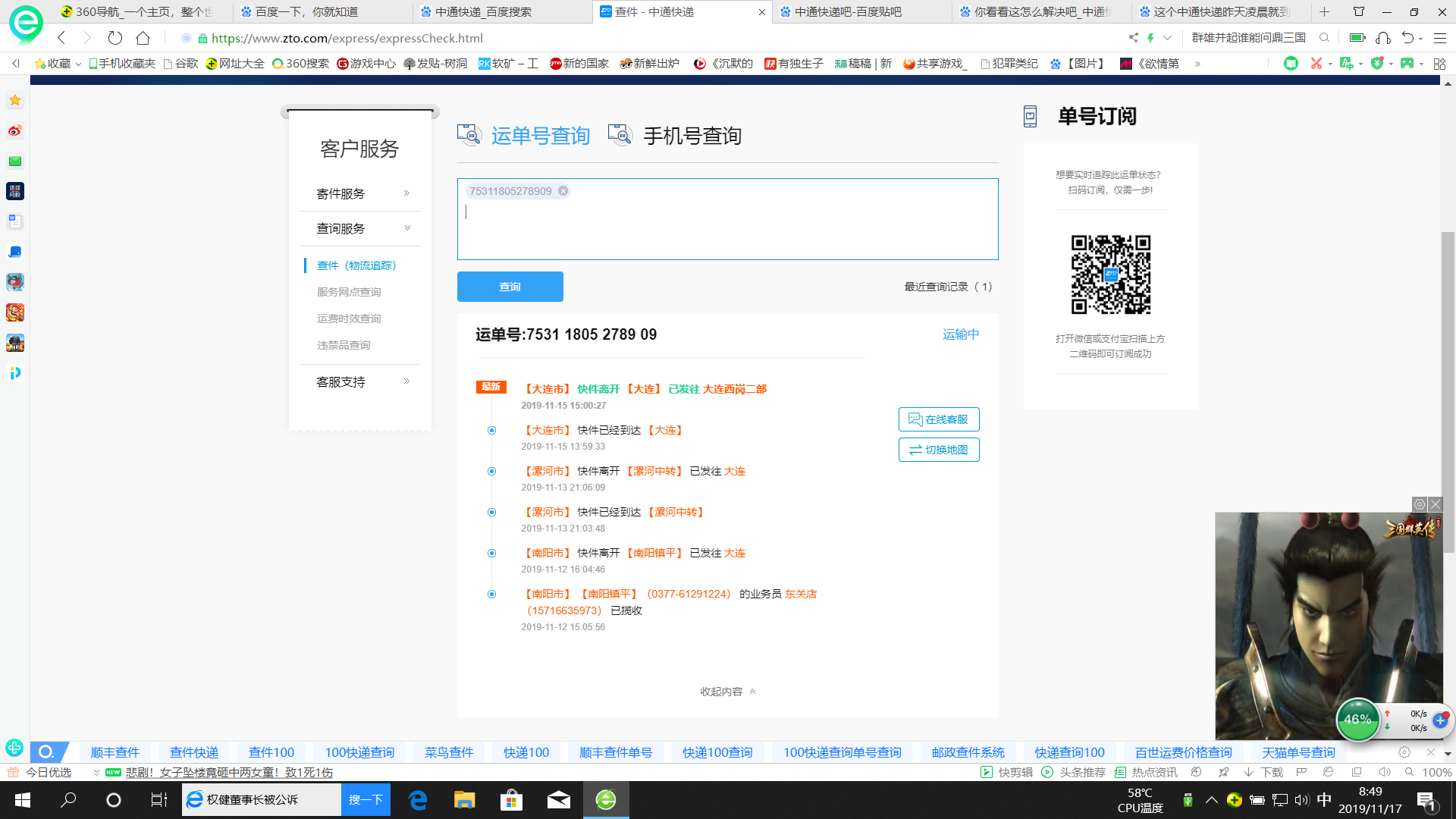This screenshot has height=819, width=1456.
Task: Click 切换地图 switch map button
Action: 939,450
